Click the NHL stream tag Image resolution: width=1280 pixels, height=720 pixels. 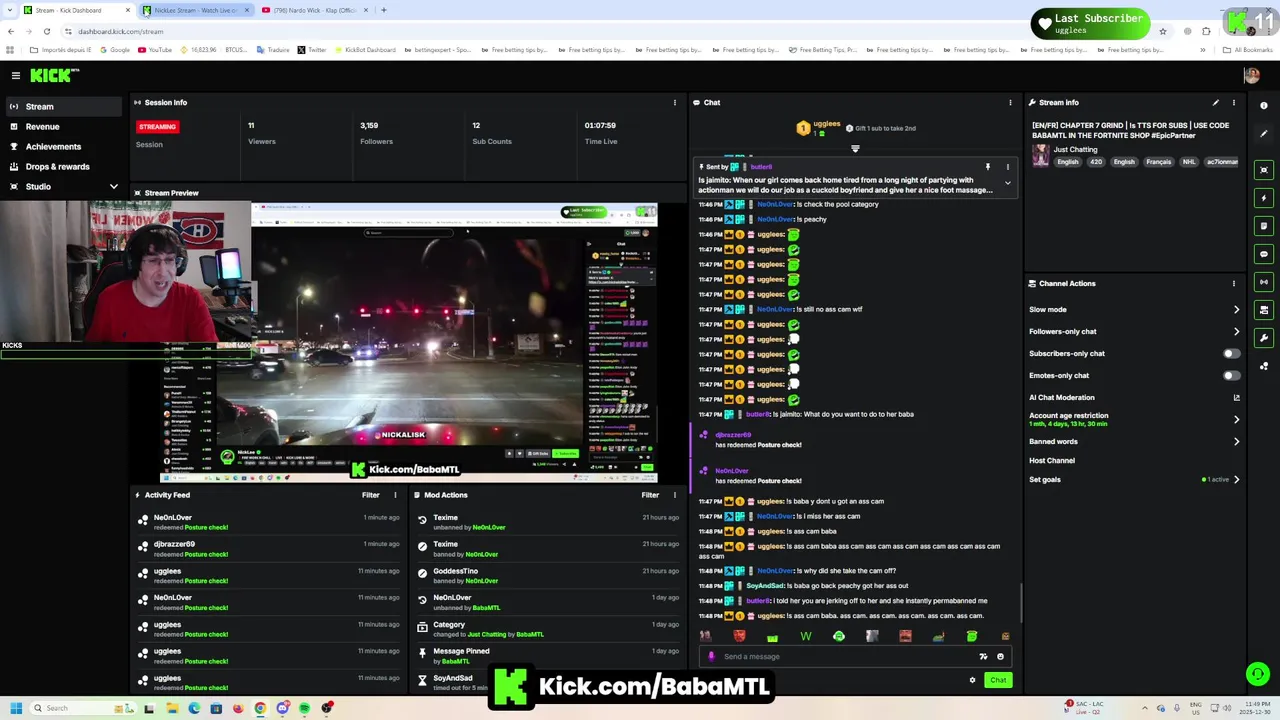click(1189, 162)
